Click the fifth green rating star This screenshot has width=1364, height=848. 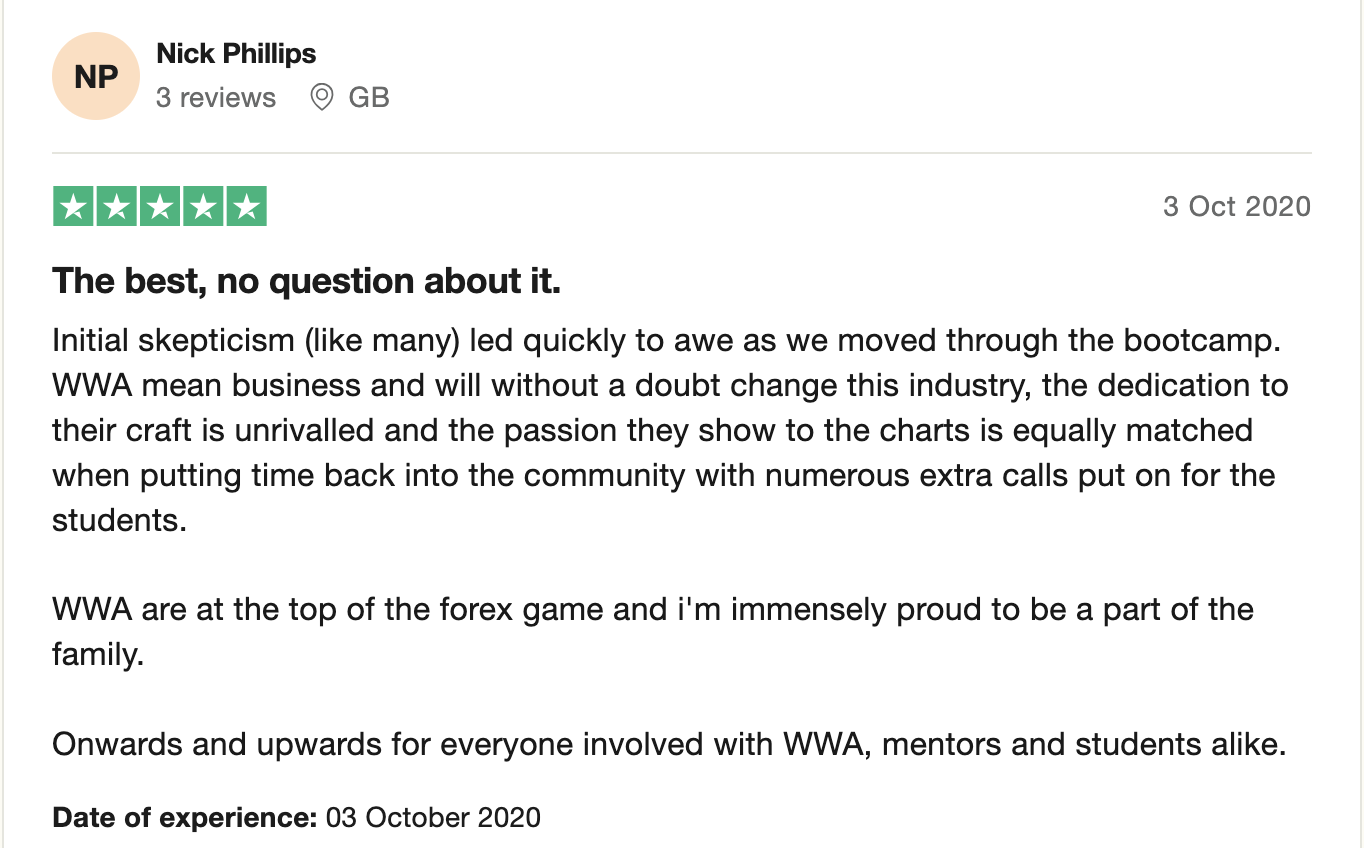tap(246, 207)
